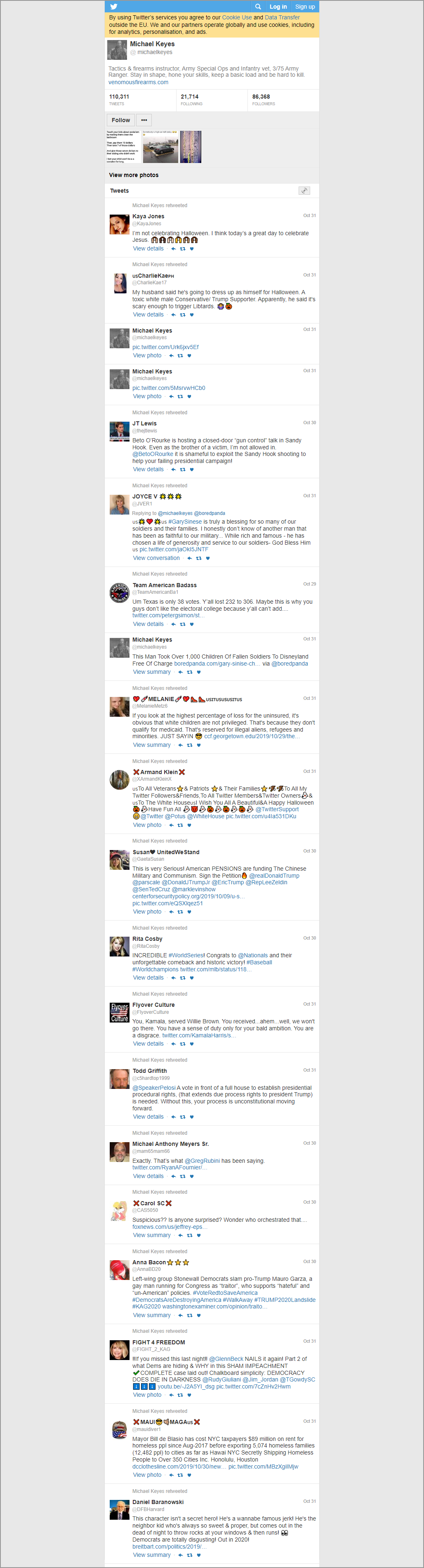
Task: Open the Data Transfer link
Action: 282,18
